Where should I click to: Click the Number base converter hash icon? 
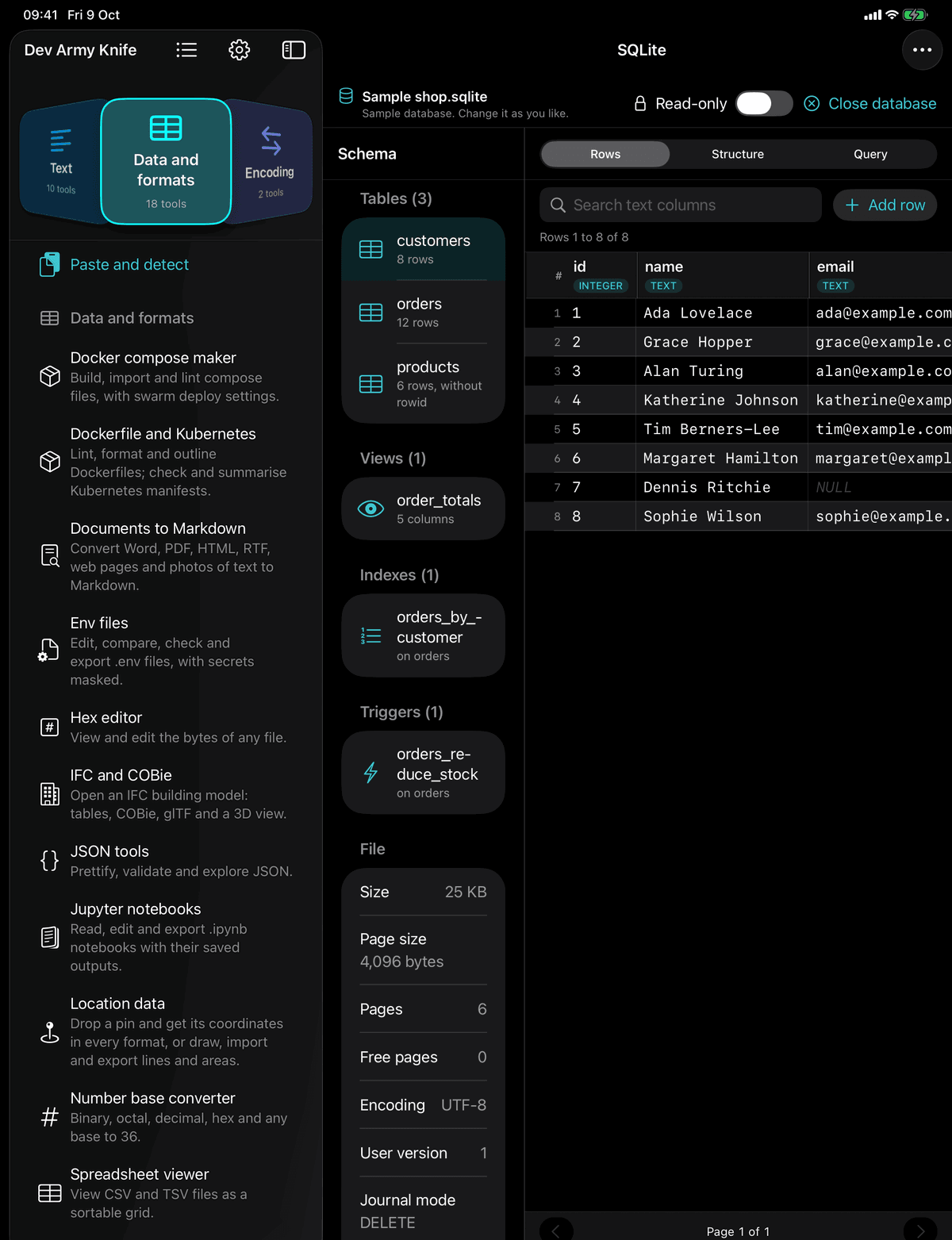click(x=49, y=1117)
